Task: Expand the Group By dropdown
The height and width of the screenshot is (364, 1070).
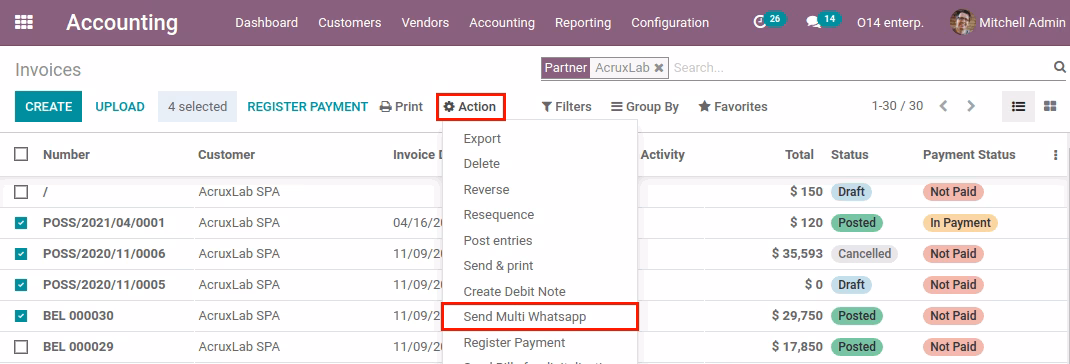Action: tap(645, 107)
